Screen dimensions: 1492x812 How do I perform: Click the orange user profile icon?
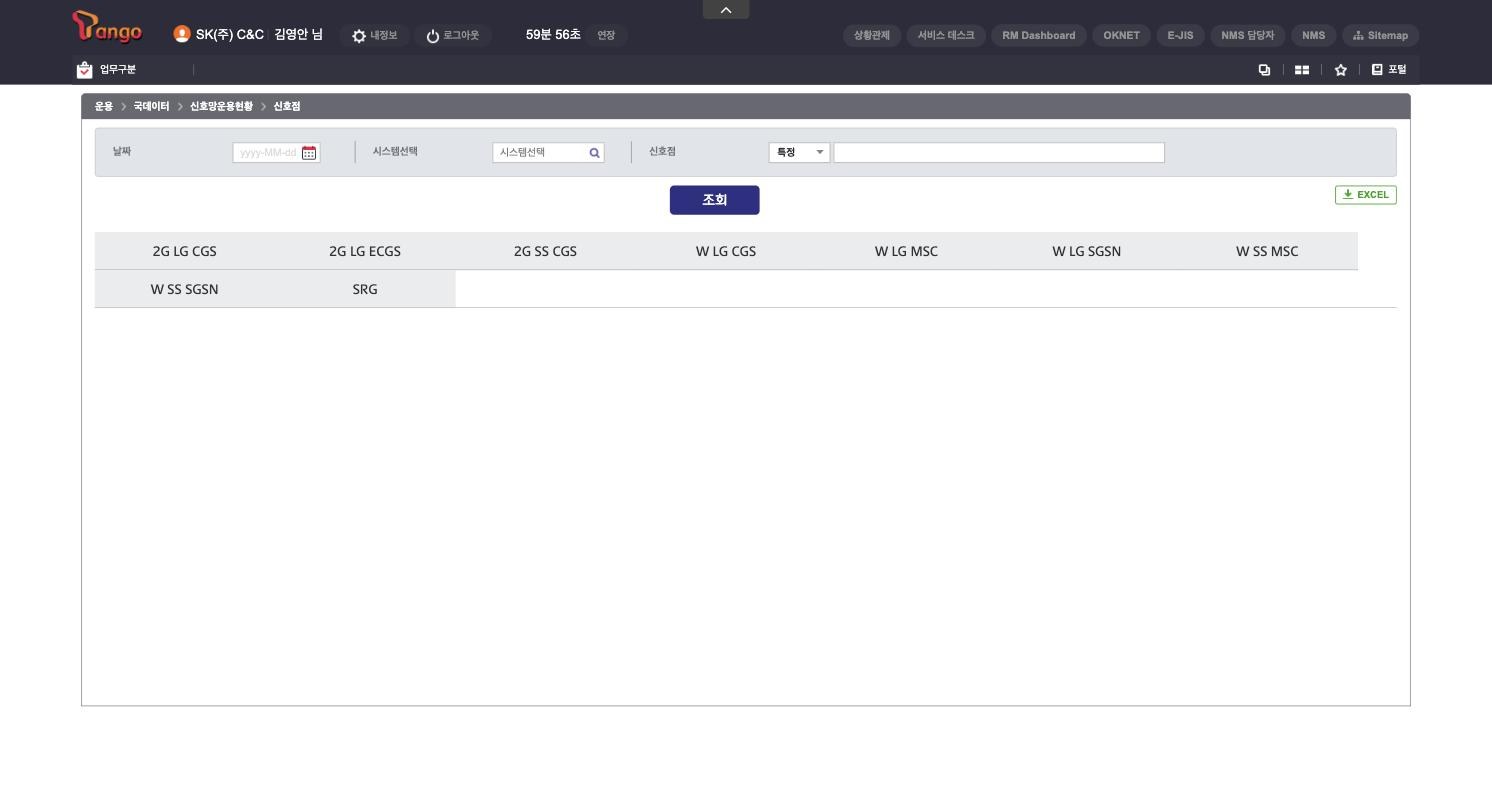pos(181,34)
